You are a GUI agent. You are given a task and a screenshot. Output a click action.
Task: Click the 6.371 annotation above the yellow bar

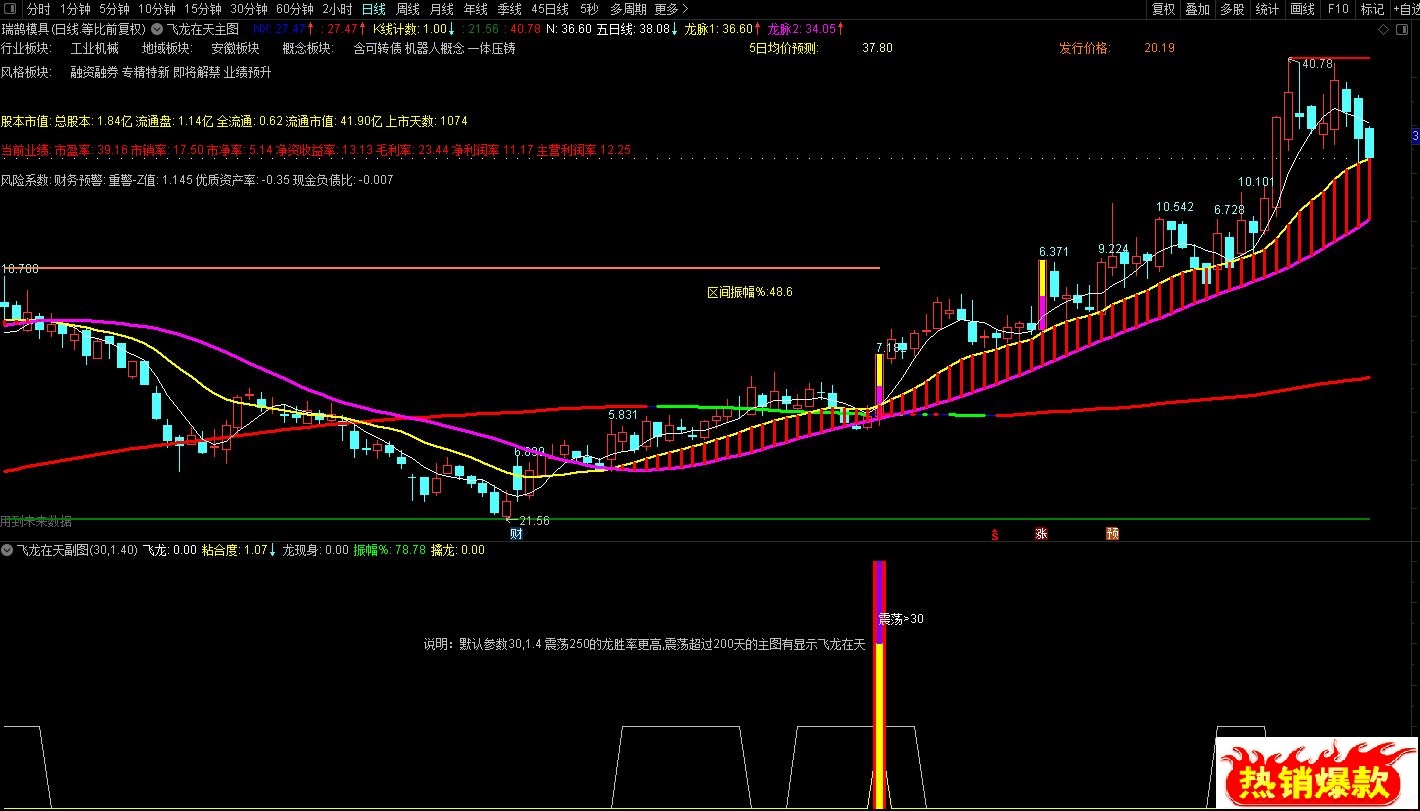pos(1054,251)
